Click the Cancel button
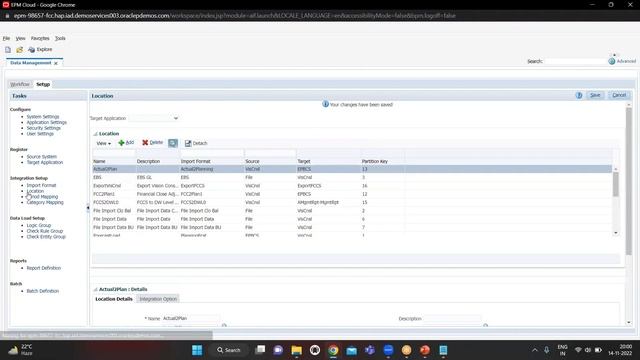 click(619, 95)
